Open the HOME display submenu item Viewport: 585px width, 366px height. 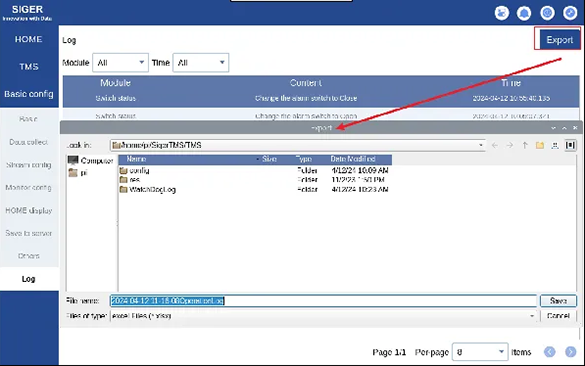(x=29, y=210)
